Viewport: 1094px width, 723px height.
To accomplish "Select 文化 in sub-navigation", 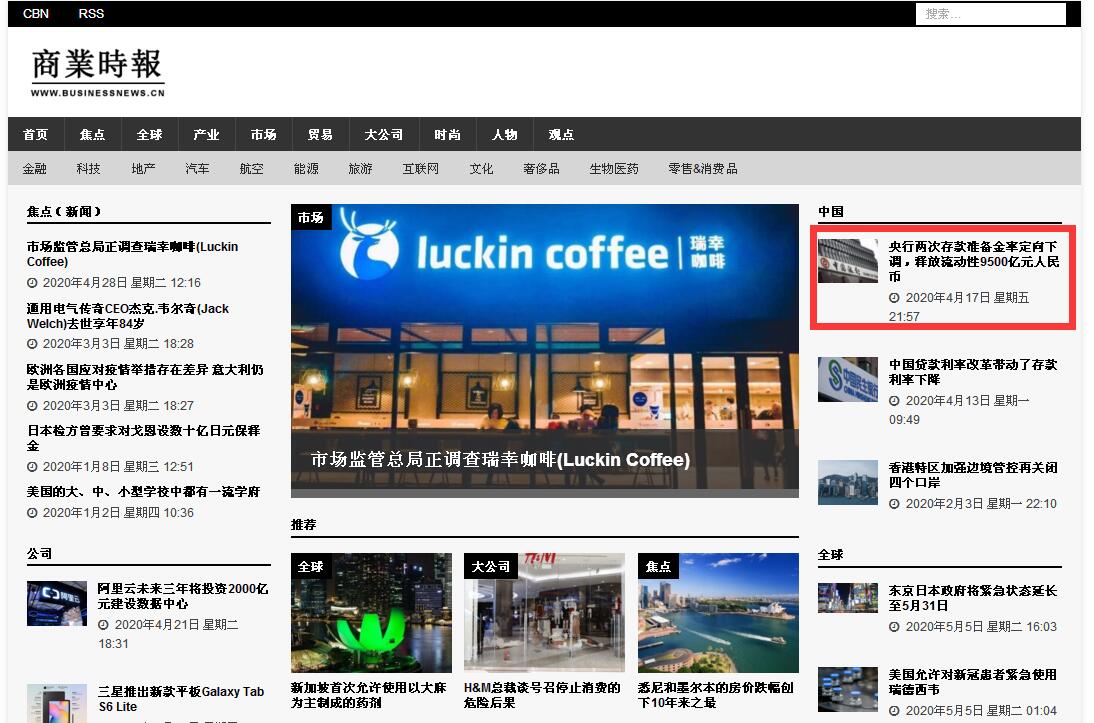I will click(x=481, y=168).
